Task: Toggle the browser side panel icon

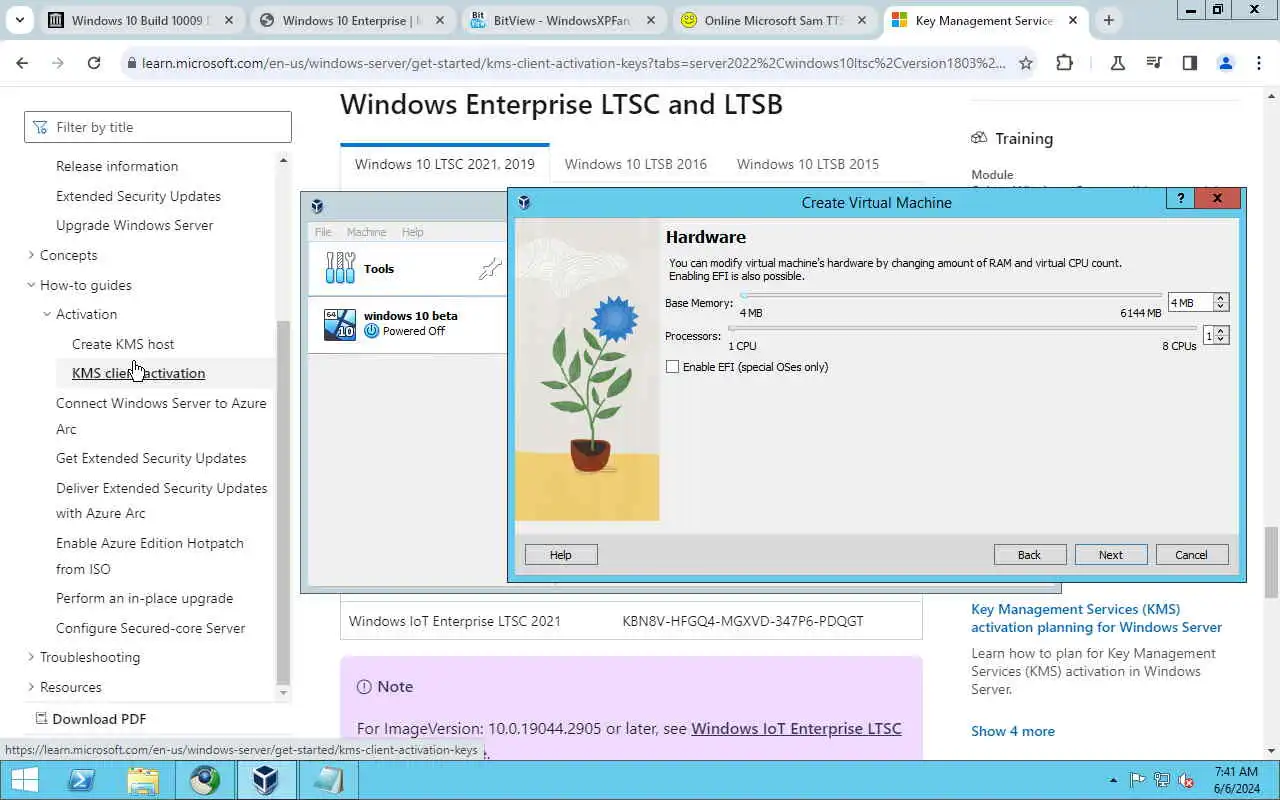Action: pos(1189,63)
